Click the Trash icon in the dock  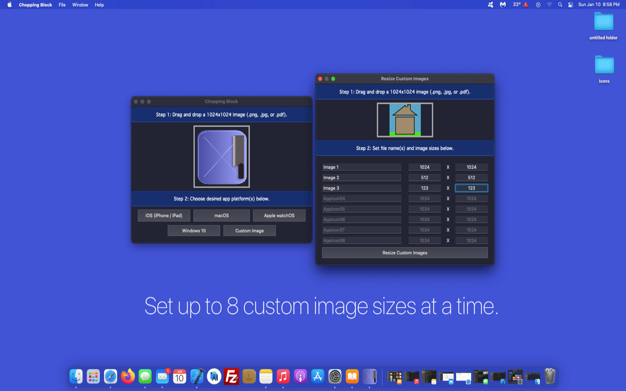(x=550, y=376)
